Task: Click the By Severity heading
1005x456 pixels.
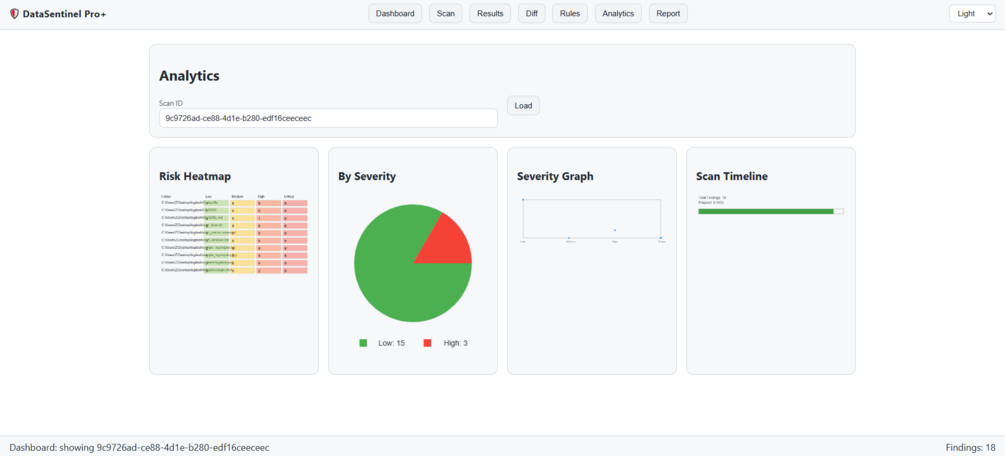Action: tap(367, 176)
